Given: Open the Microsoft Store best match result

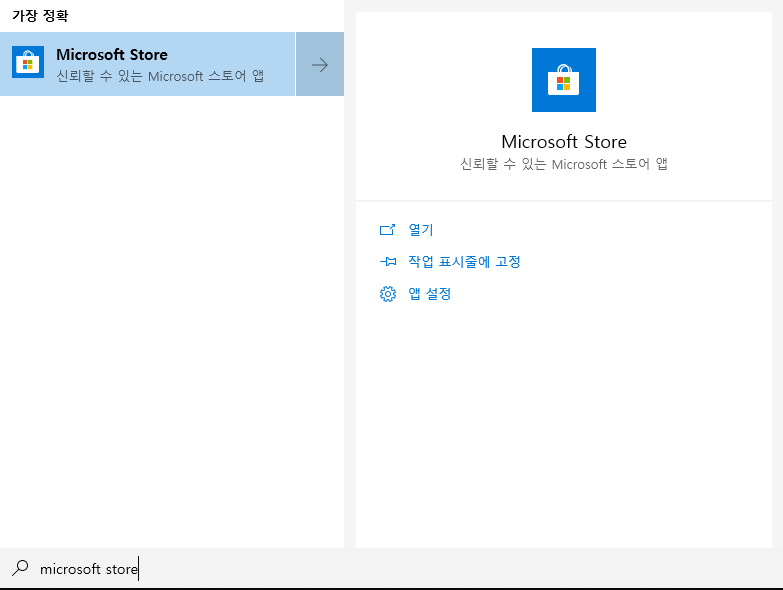Looking at the screenshot, I should click(148, 64).
